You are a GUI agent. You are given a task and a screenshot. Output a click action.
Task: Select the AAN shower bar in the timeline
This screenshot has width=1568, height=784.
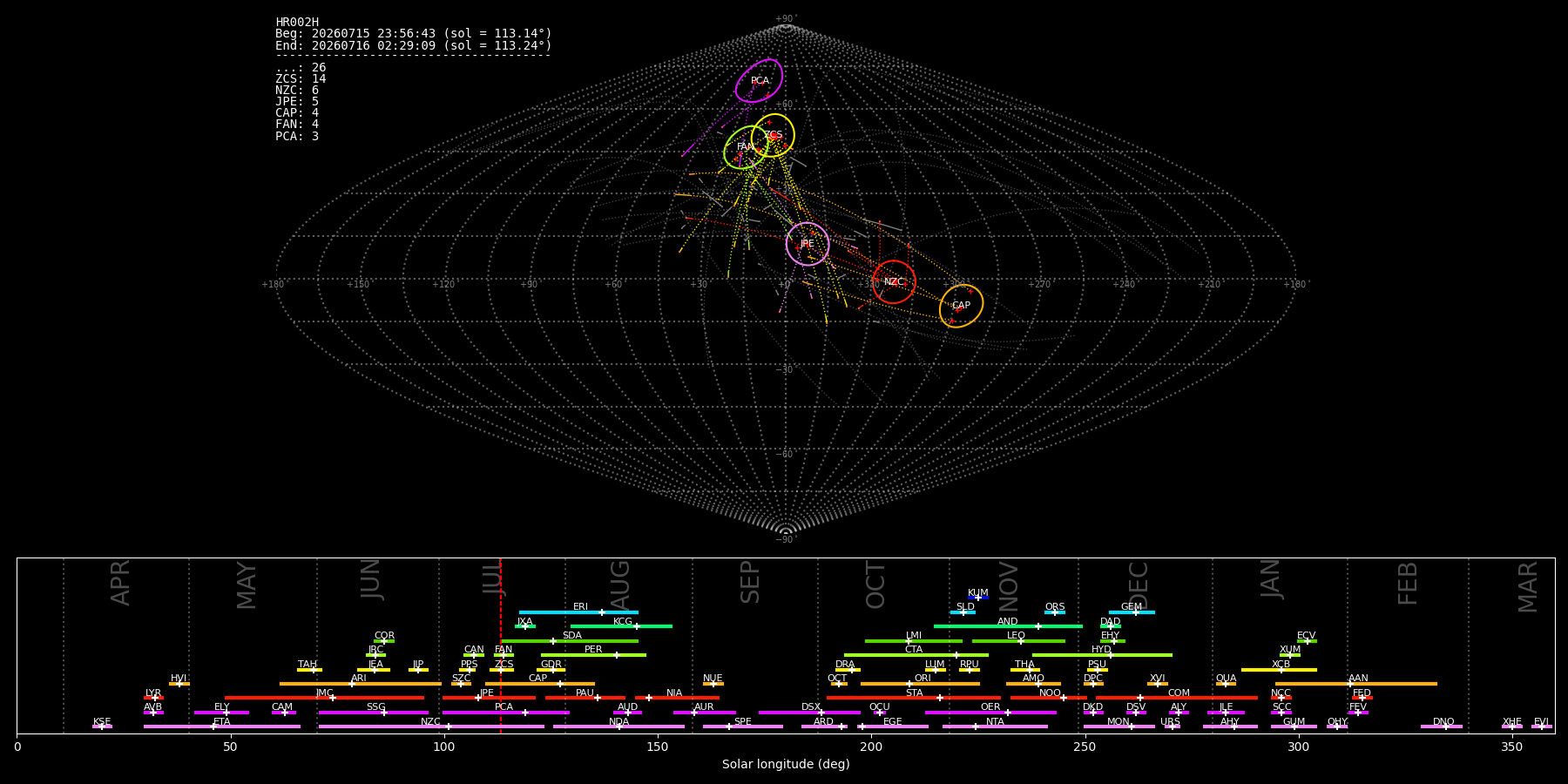(x=1356, y=684)
